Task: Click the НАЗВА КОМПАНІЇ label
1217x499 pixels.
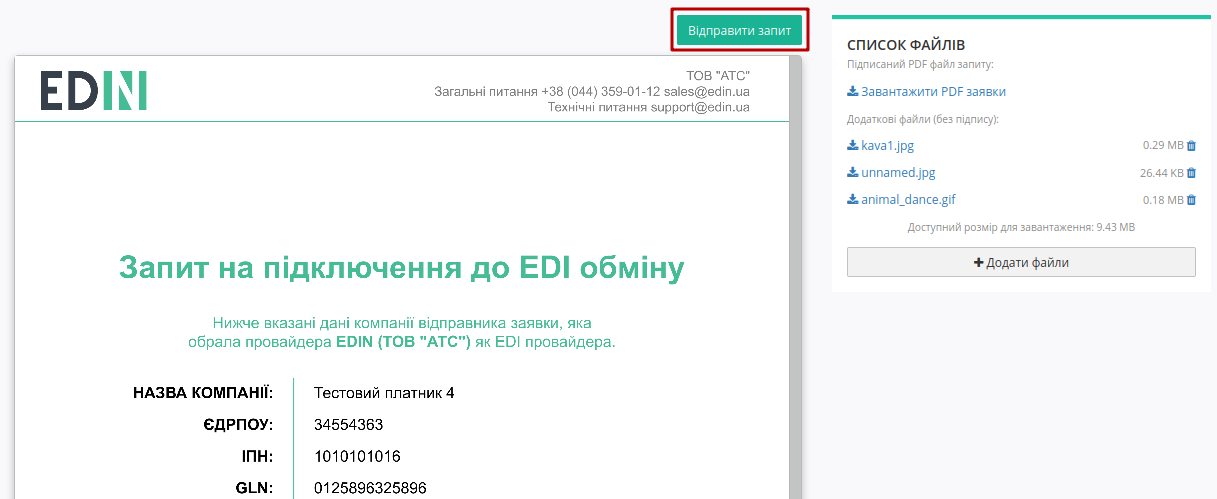Action: 203,393
